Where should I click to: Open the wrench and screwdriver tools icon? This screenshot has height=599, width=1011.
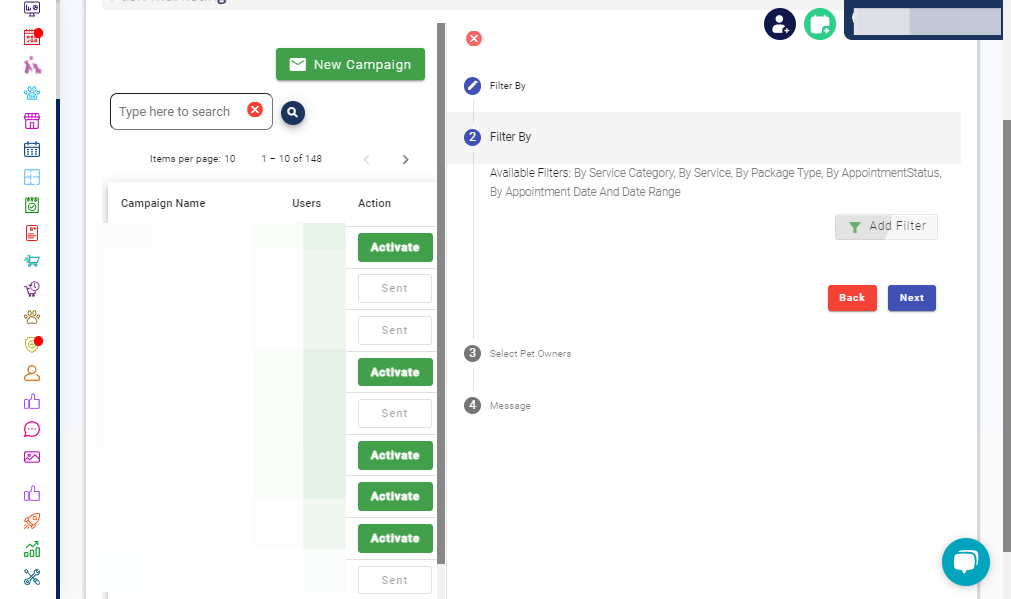coord(32,576)
